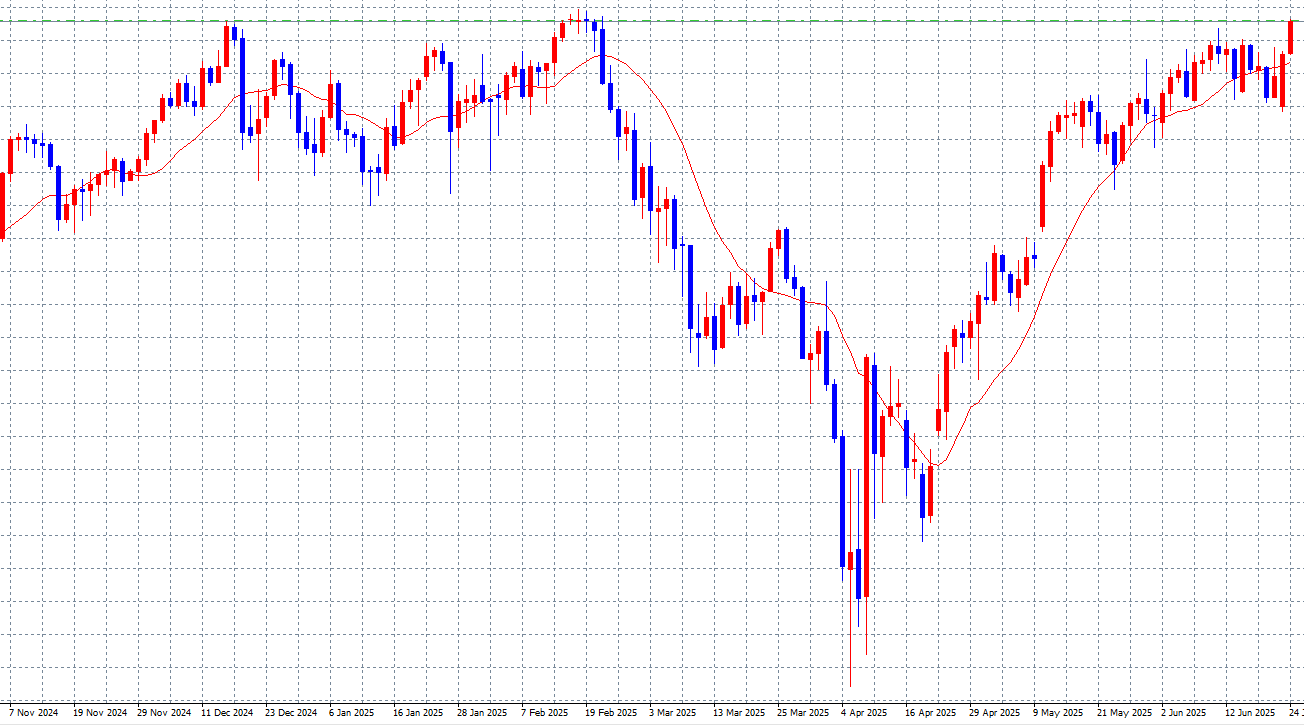Select the 12 Jun 2025 date label
The image size is (1304, 726).
pos(1251,713)
